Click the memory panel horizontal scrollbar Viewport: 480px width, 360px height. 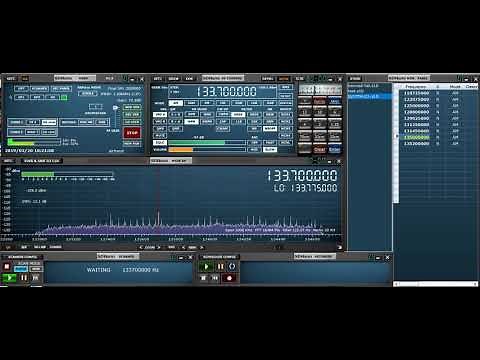(x=435, y=284)
